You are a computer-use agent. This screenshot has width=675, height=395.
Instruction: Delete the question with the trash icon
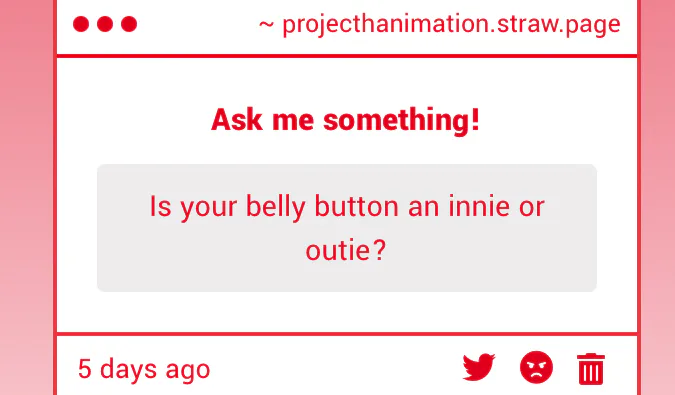pyautogui.click(x=591, y=368)
